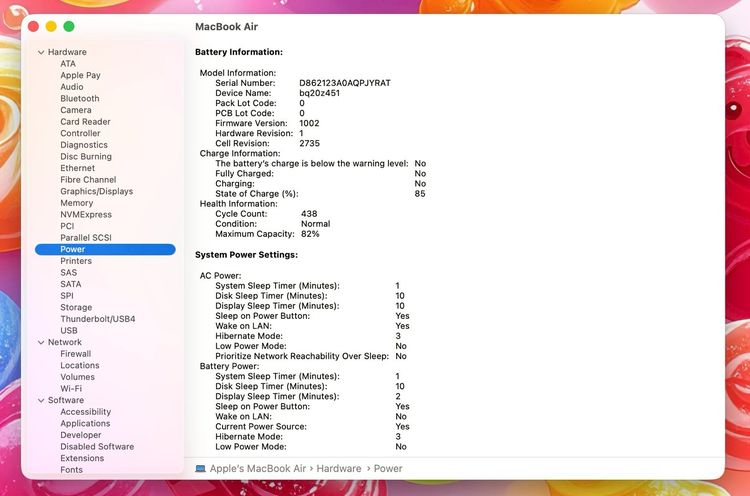Image resolution: width=750 pixels, height=496 pixels.
Task: Open the Card Reader entry
Action: [x=85, y=121]
